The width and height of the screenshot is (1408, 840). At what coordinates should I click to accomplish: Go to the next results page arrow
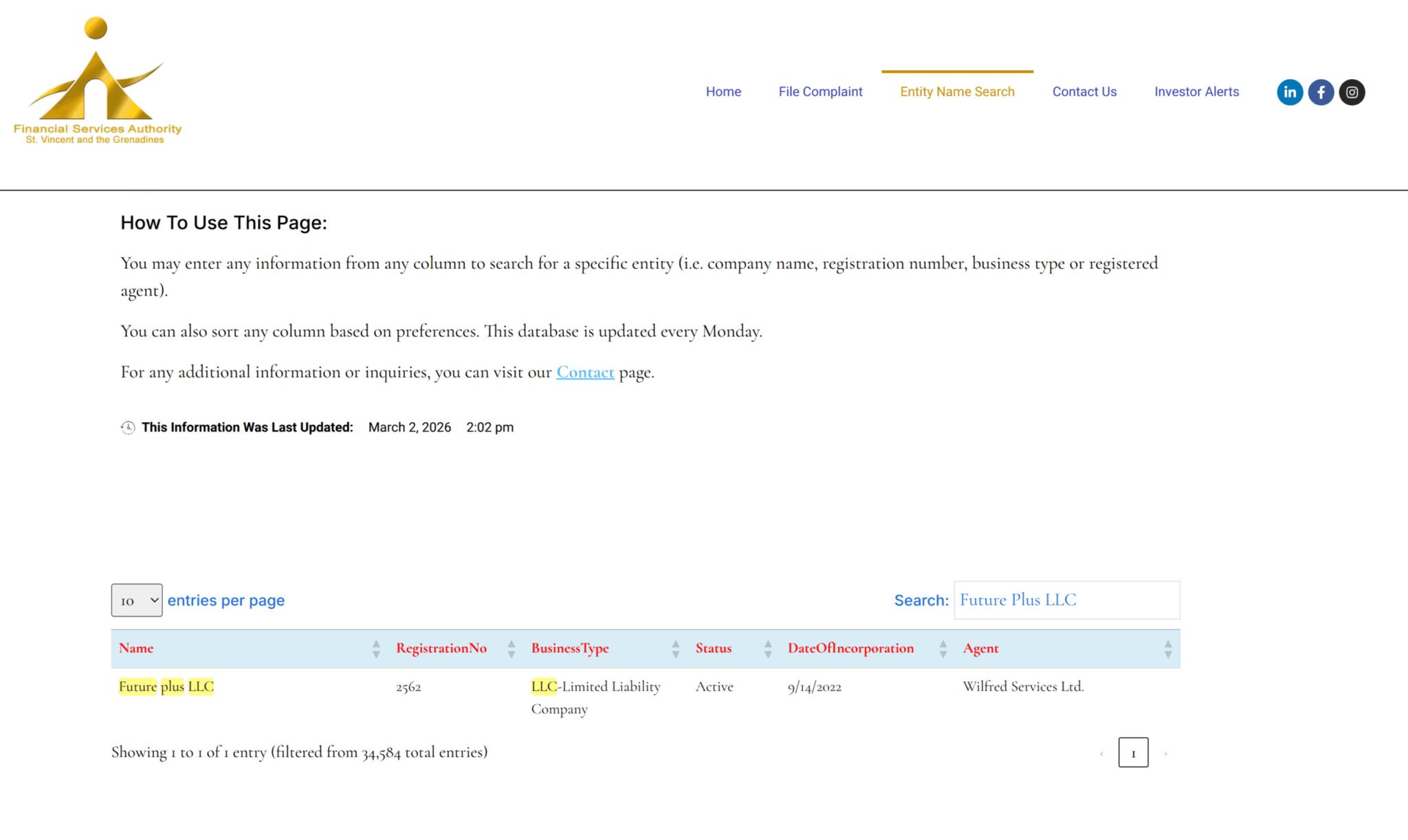[1165, 753]
